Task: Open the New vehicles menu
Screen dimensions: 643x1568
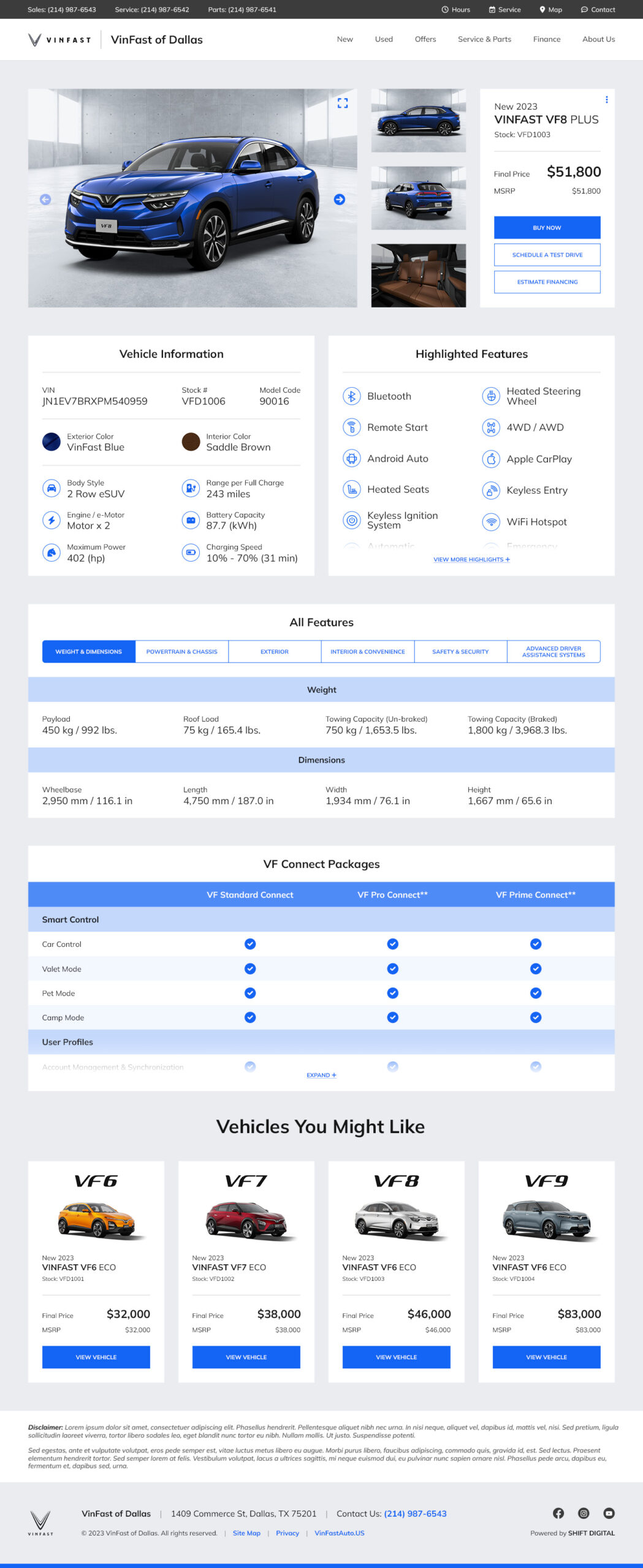Action: coord(345,39)
